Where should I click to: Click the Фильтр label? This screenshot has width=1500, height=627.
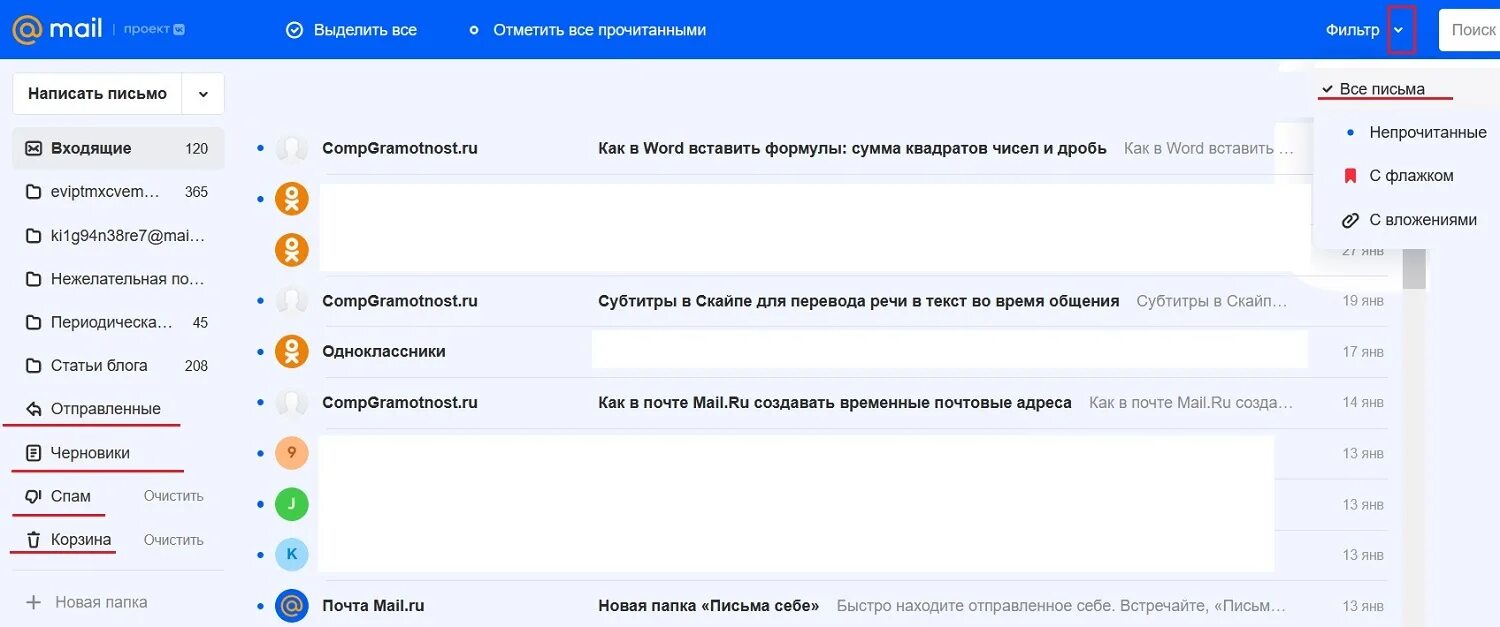coord(1353,30)
